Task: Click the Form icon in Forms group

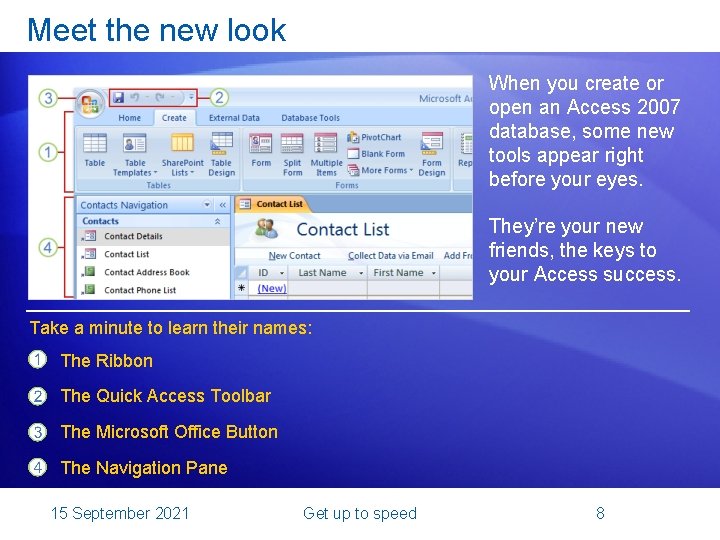Action: click(261, 150)
